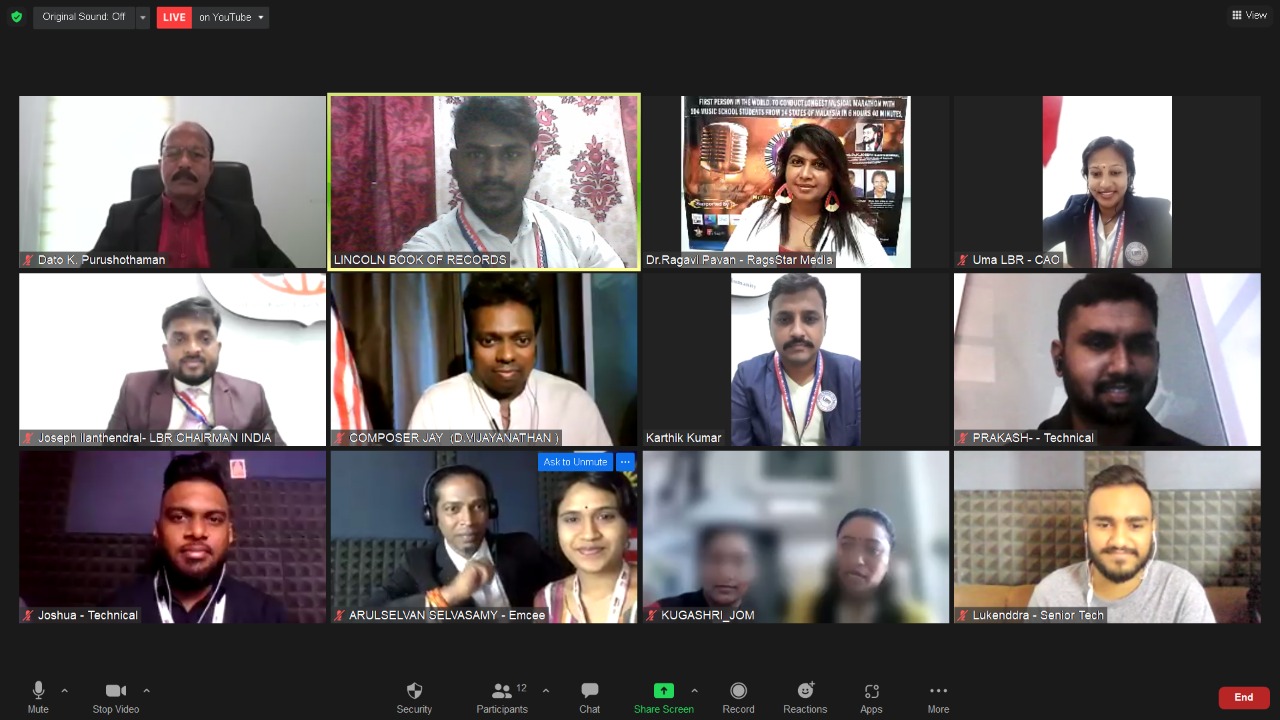This screenshot has height=720, width=1280.
Task: Expand the Original Sound dropdown arrow
Action: click(143, 18)
